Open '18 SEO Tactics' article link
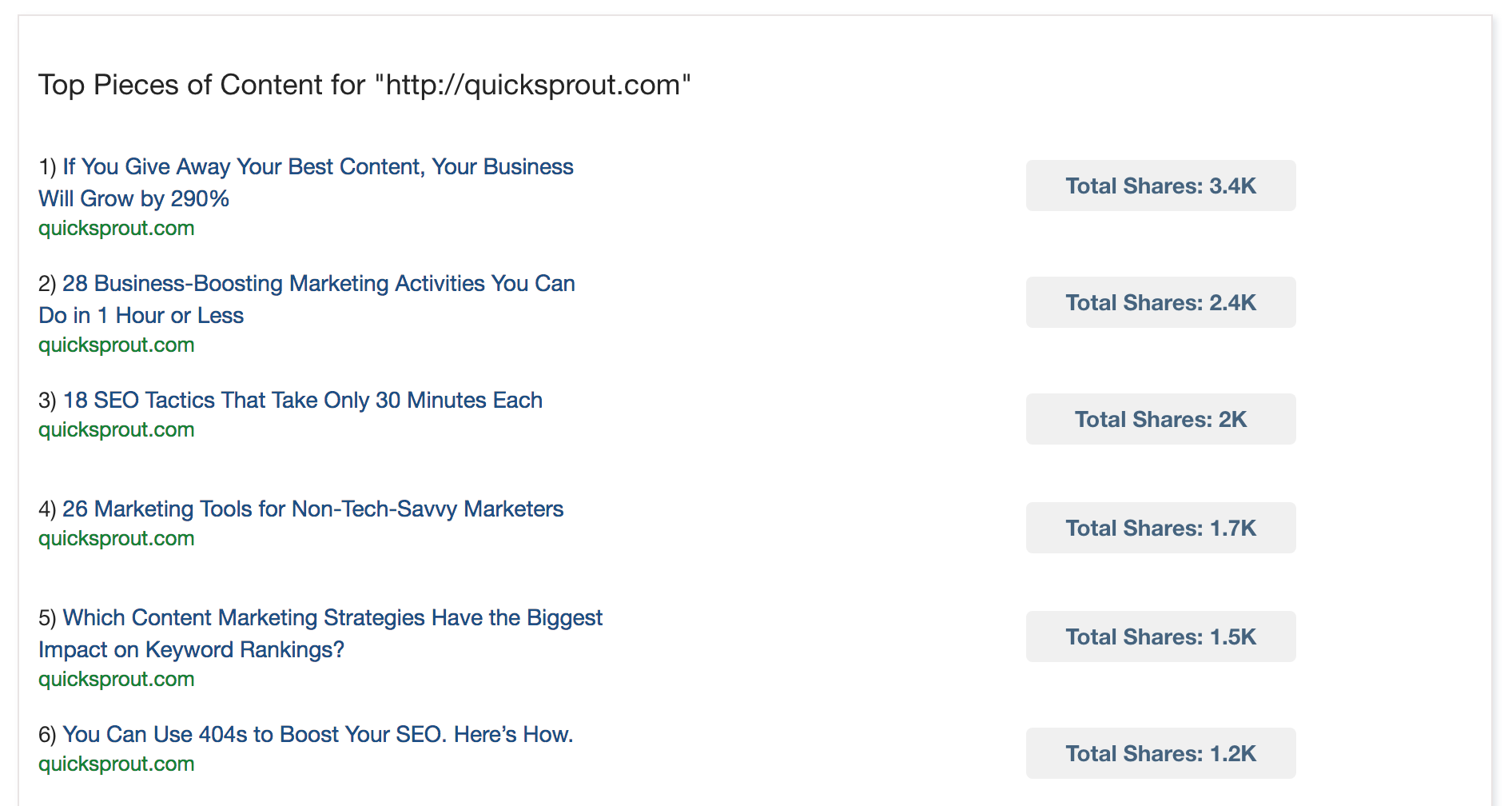This screenshot has height=806, width=1512. [302, 401]
